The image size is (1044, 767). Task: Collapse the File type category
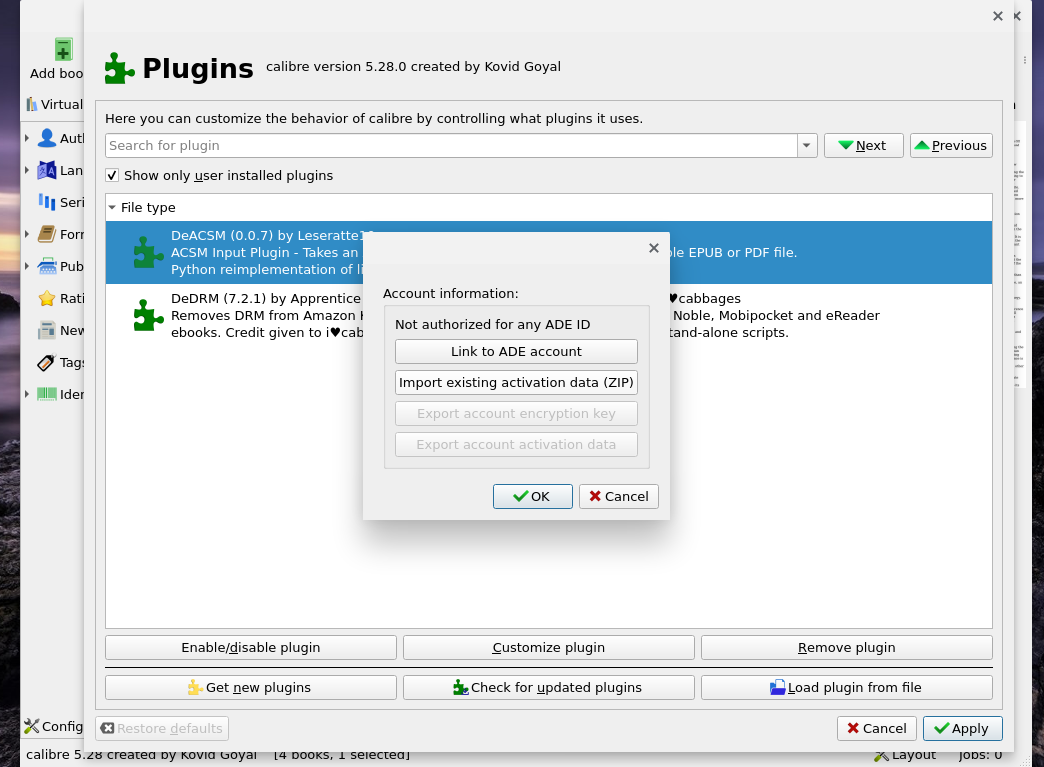(x=112, y=208)
